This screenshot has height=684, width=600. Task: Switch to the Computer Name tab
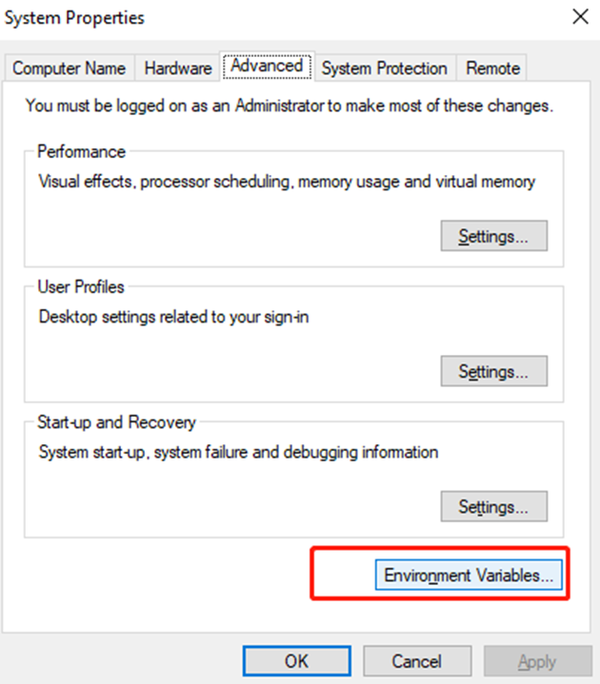(x=69, y=68)
